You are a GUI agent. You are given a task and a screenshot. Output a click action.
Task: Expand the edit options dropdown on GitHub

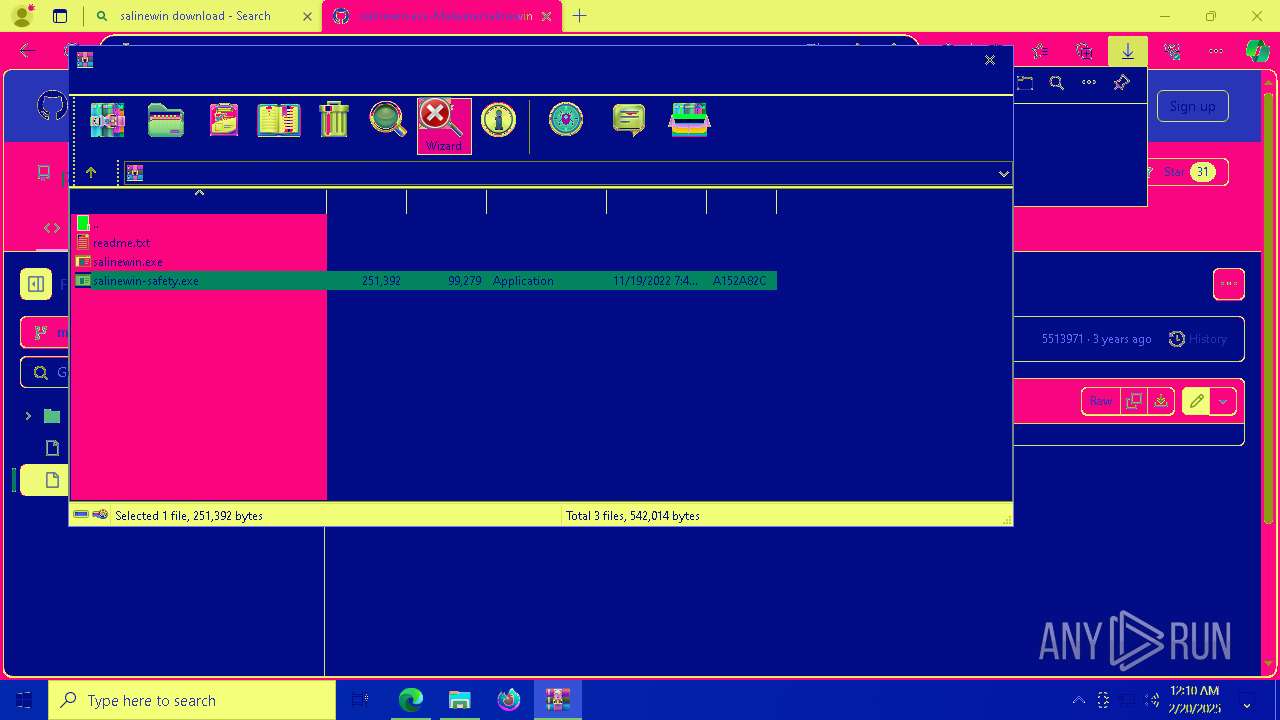coord(1223,401)
